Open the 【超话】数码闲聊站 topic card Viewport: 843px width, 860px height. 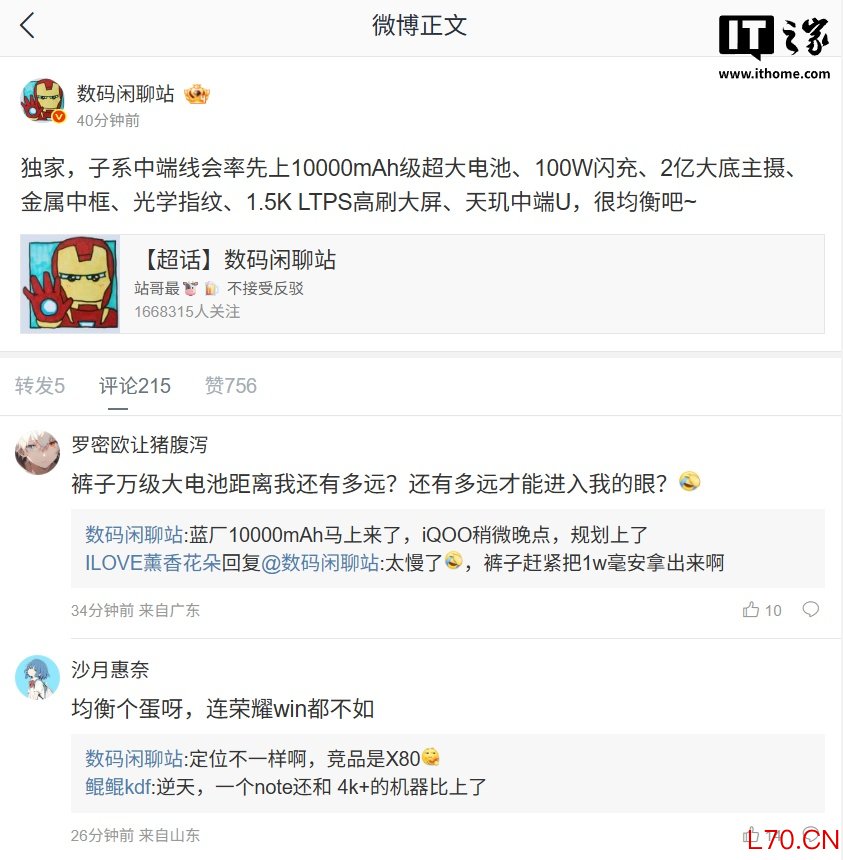pos(422,284)
